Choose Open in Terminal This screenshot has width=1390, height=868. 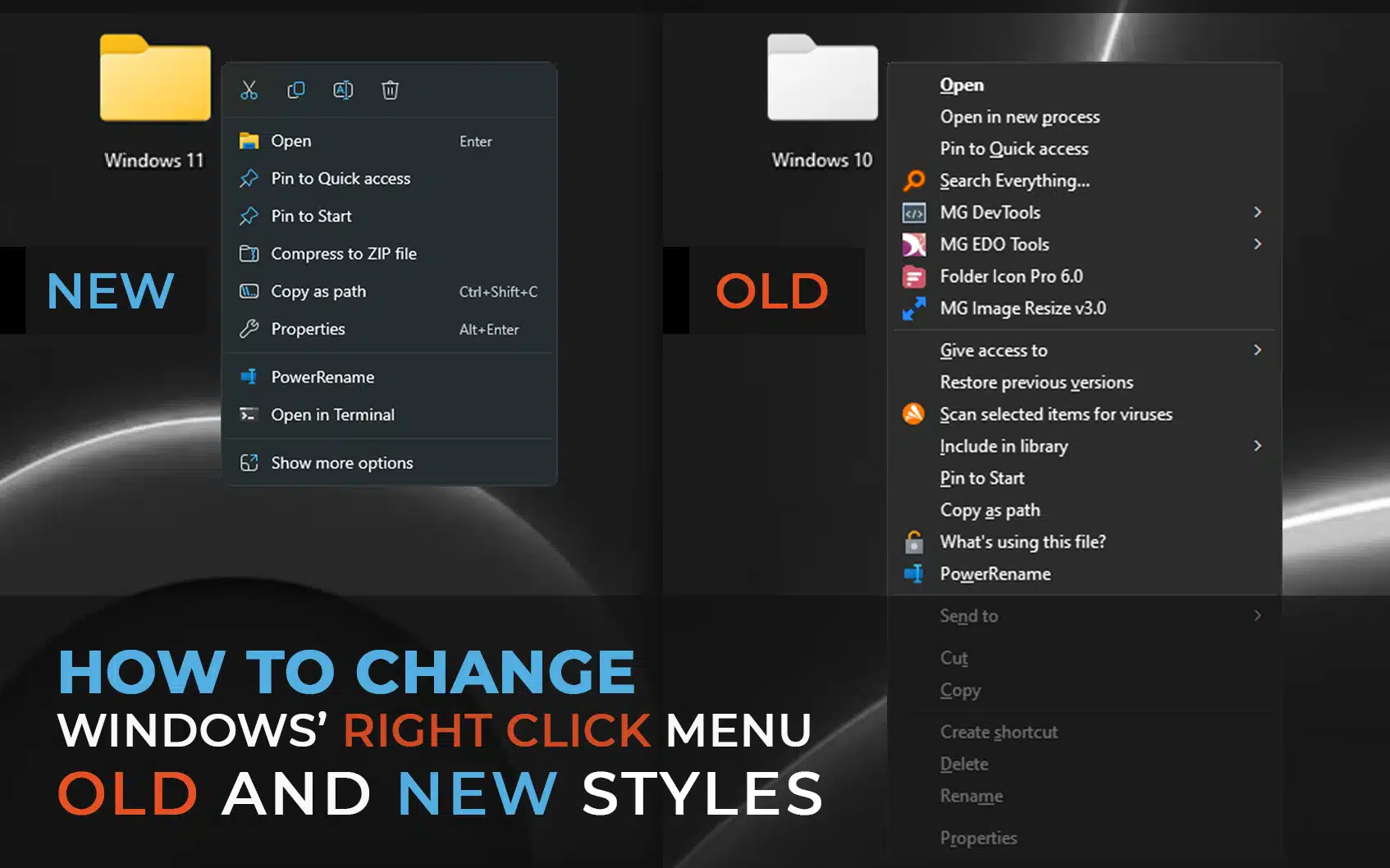click(390, 414)
